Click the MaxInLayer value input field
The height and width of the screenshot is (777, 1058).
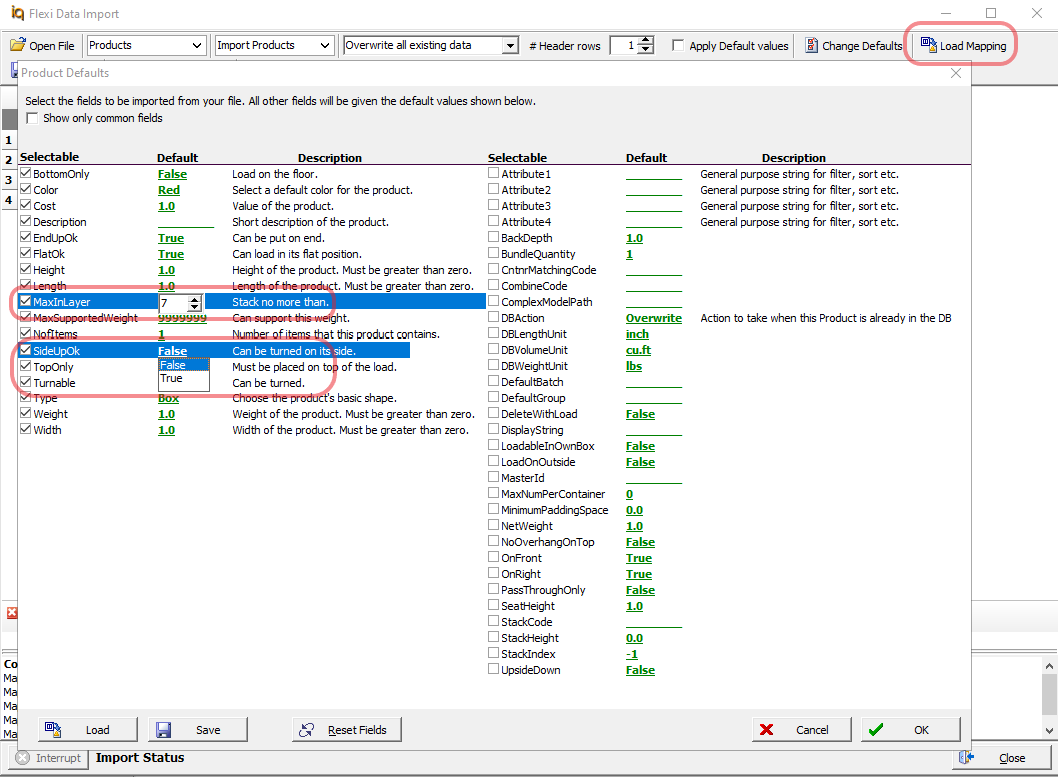[173, 303]
